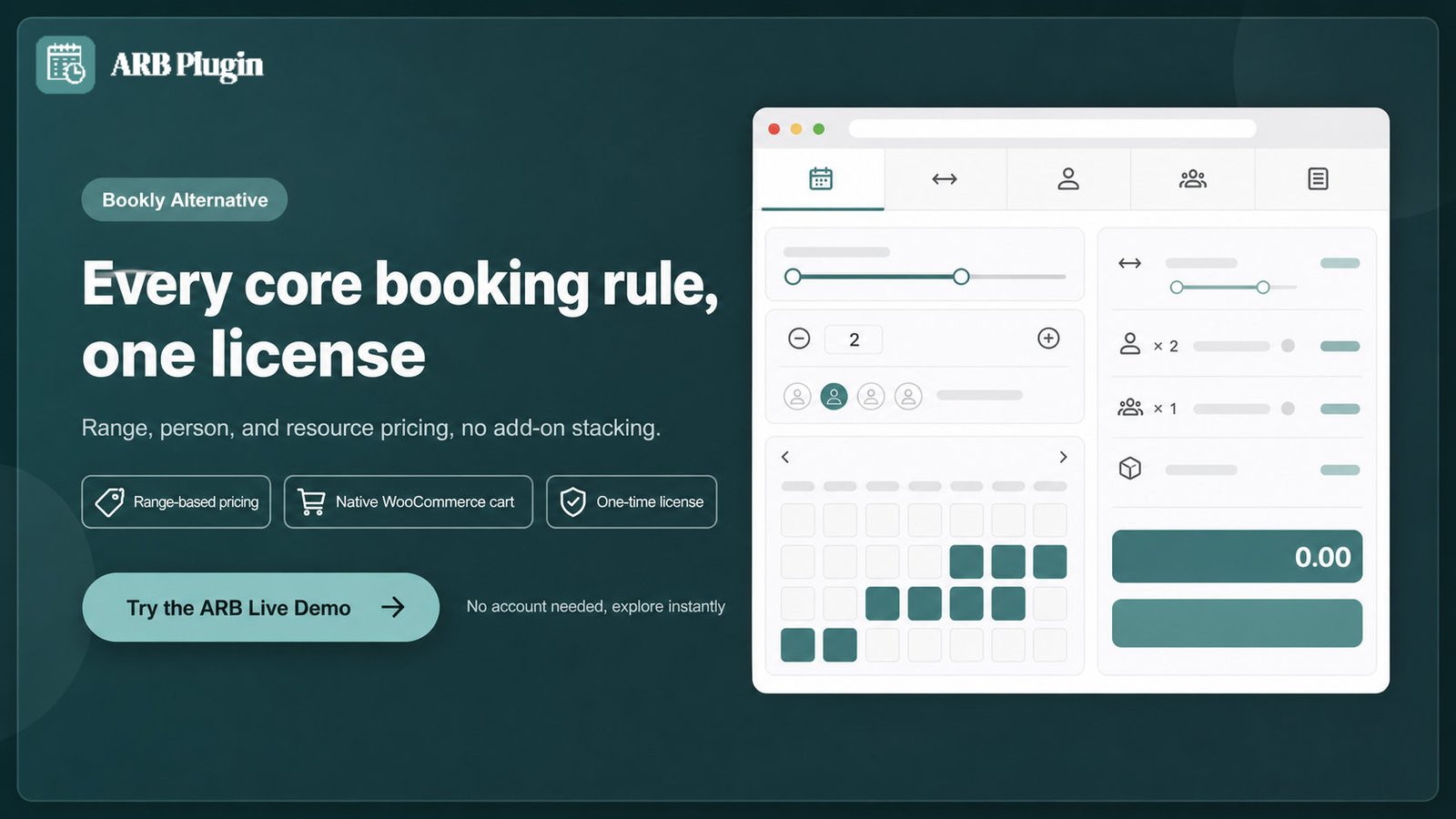Click the ARB Plugin brand name
The width and height of the screenshot is (1456, 819).
tap(187, 66)
